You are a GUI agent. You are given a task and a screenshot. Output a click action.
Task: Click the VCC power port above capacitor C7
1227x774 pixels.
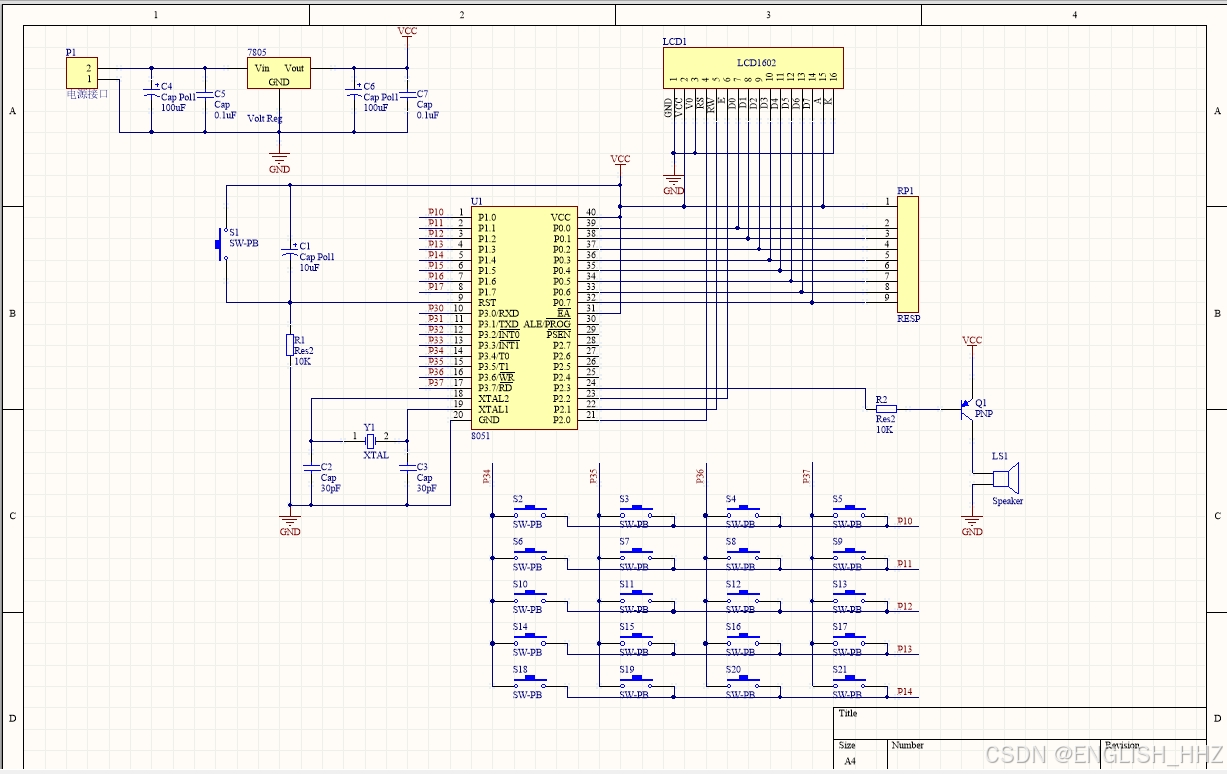pos(407,36)
